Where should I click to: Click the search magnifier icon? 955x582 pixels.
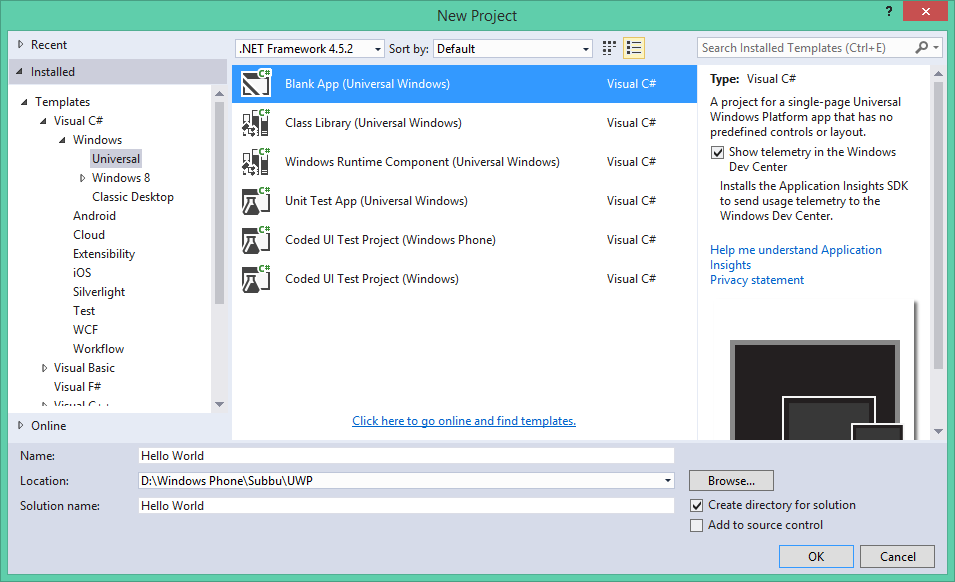pos(919,47)
